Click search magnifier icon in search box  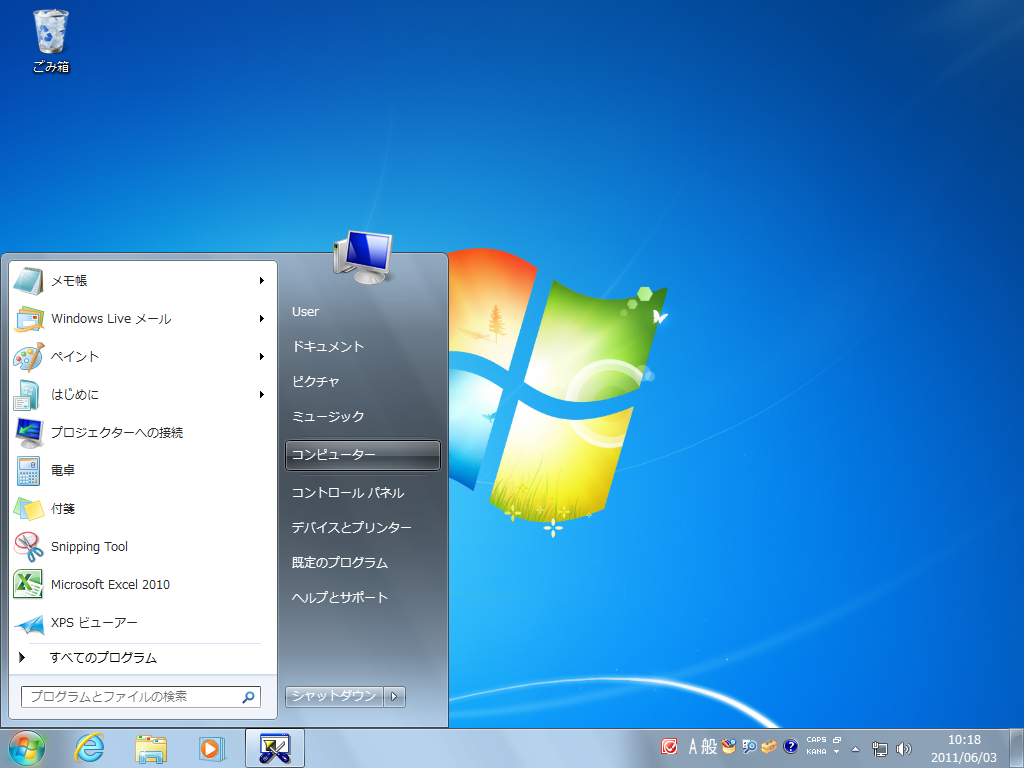248,697
